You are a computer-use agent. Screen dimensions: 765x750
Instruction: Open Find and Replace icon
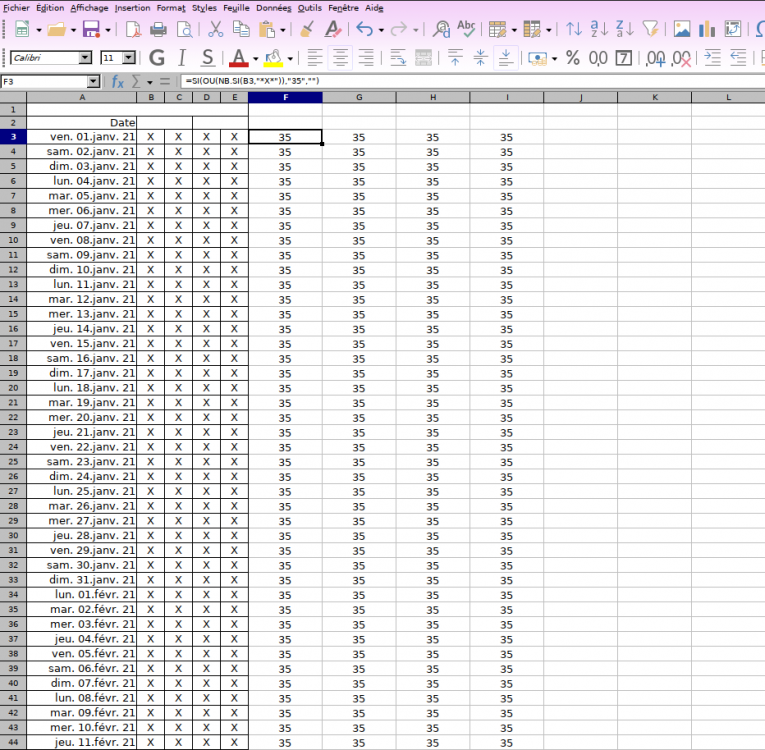[x=442, y=30]
